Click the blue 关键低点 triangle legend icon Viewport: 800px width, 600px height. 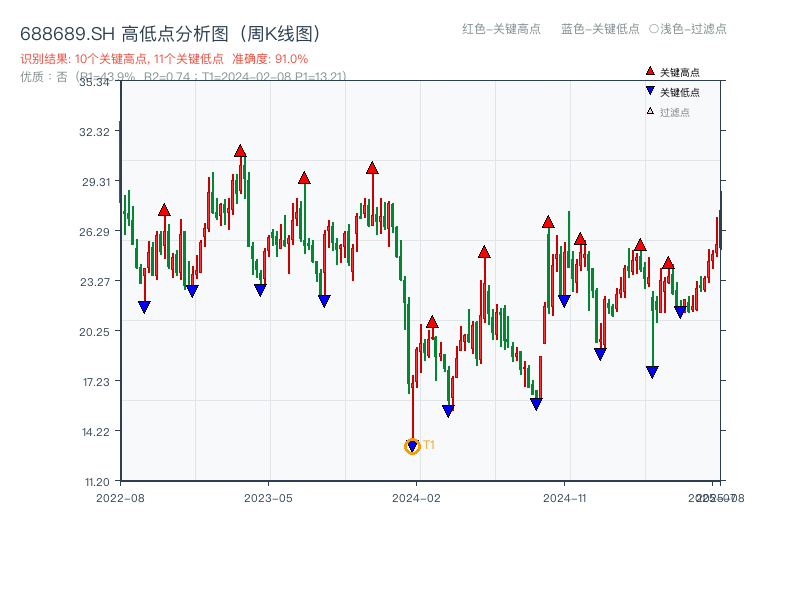650,91
